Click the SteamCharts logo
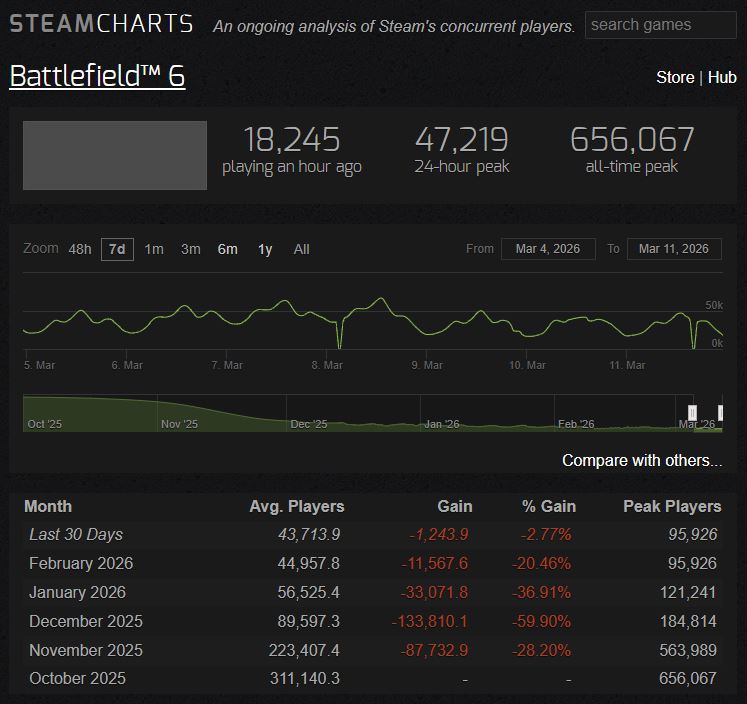747x704 pixels. 101,24
